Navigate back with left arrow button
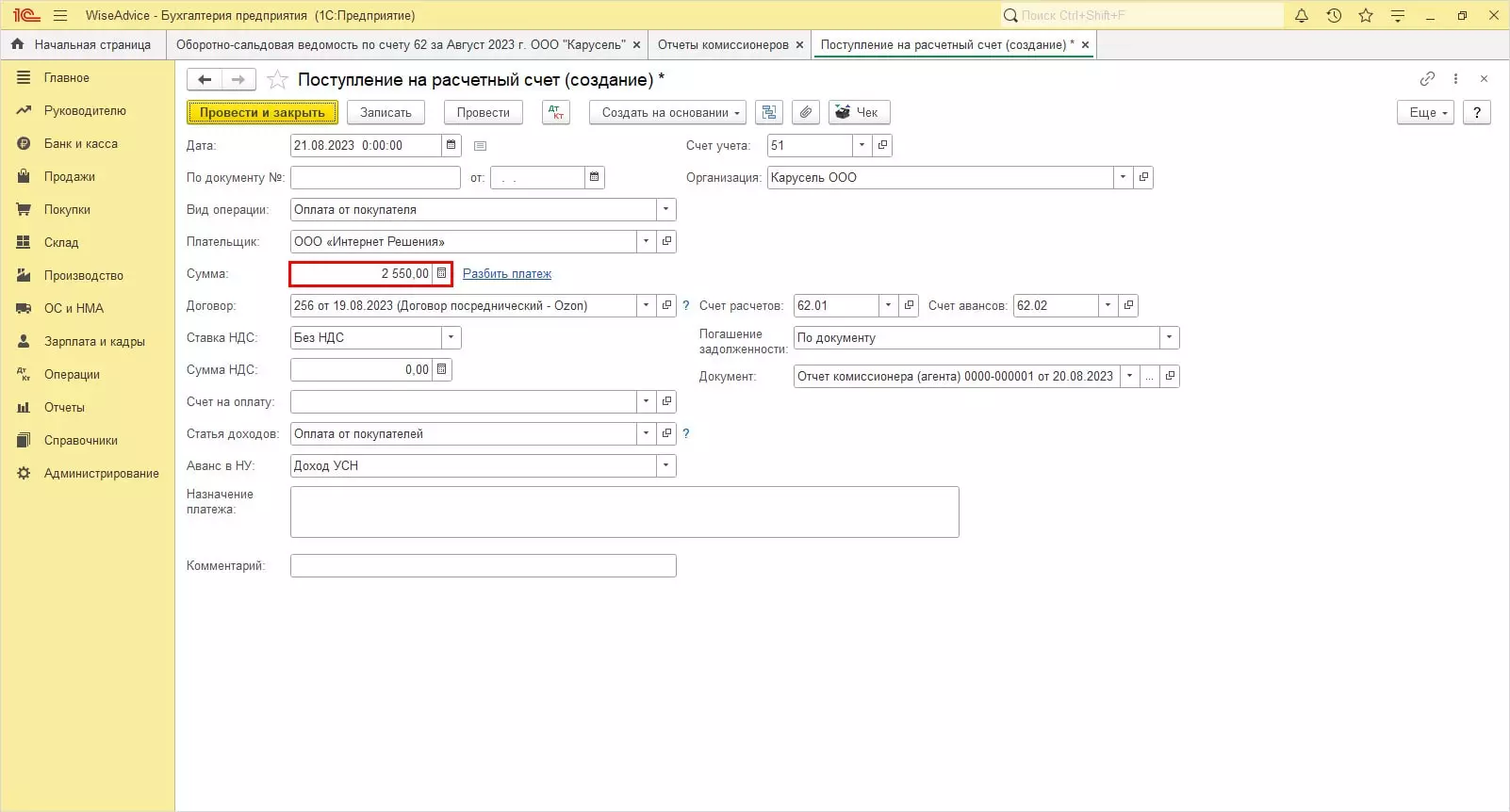This screenshot has width=1510, height=812. [x=205, y=80]
